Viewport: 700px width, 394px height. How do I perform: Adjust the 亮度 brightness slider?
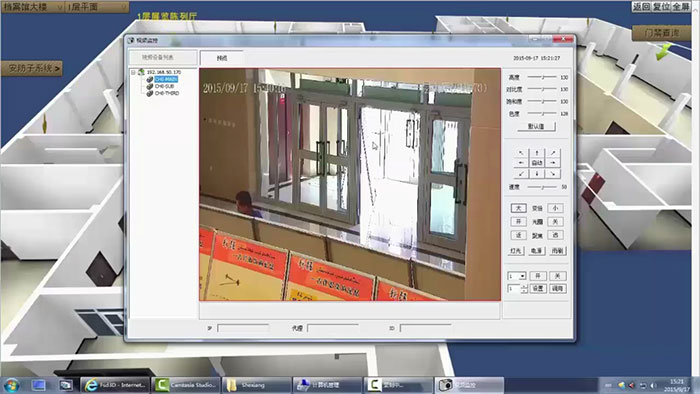pyautogui.click(x=542, y=77)
